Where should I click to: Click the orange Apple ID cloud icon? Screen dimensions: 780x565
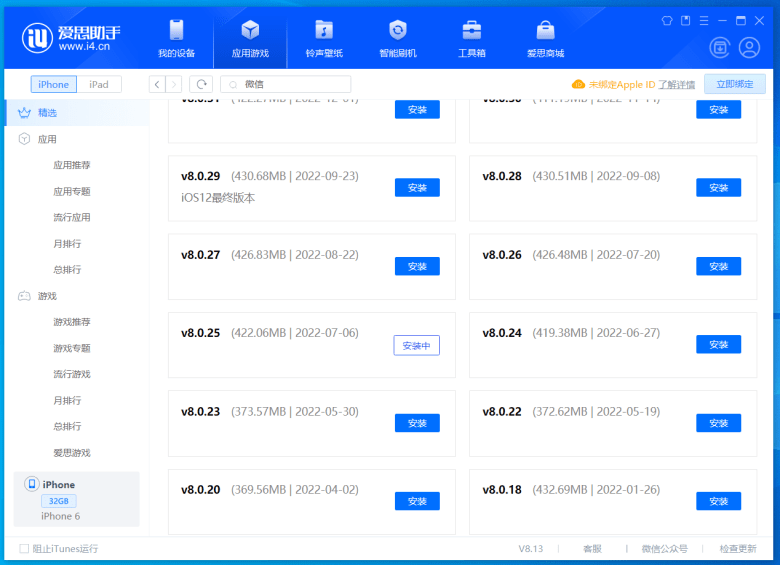[578, 84]
